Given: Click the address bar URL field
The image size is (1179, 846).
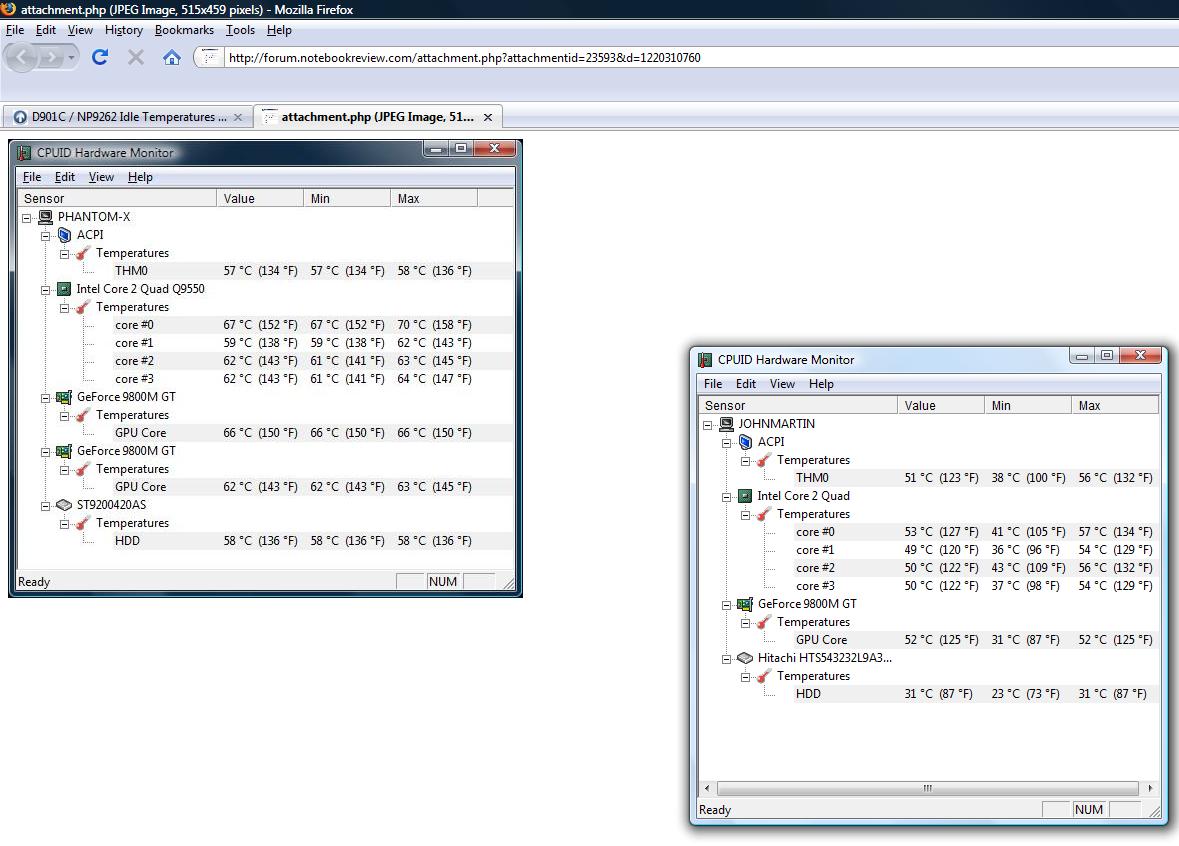Looking at the screenshot, I should pos(699,58).
